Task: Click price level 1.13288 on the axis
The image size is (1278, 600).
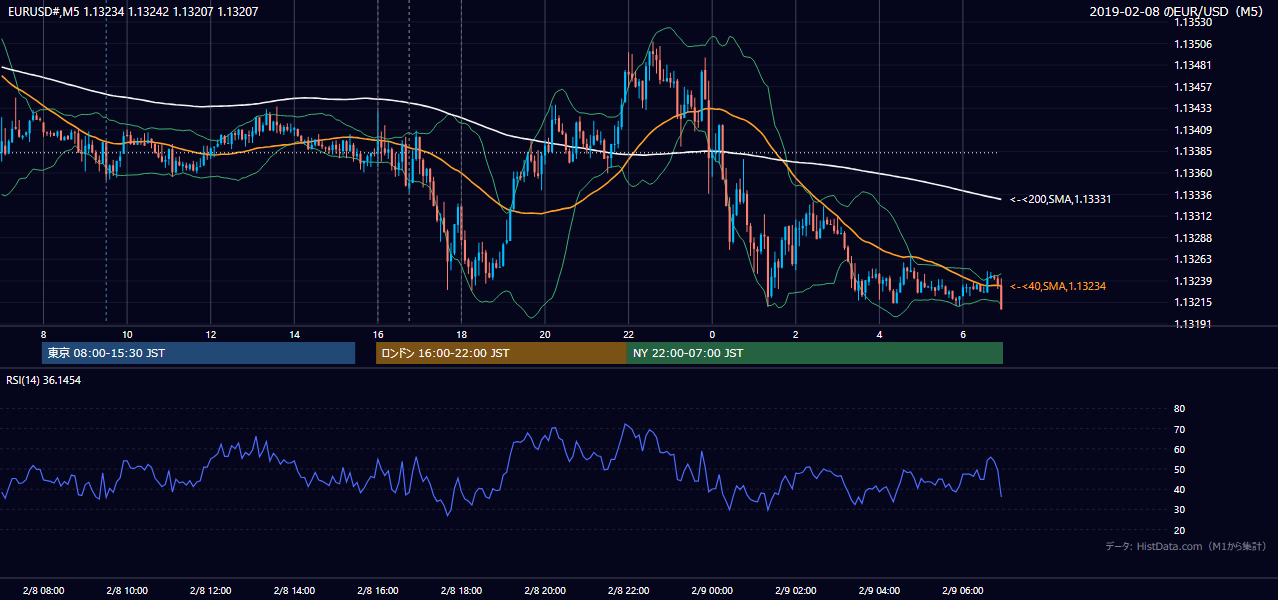Action: pyautogui.click(x=1193, y=238)
